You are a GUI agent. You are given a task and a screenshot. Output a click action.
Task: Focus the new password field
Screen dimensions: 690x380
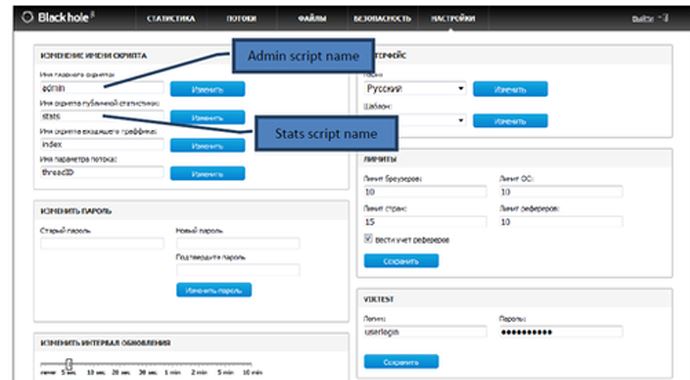click(238, 243)
